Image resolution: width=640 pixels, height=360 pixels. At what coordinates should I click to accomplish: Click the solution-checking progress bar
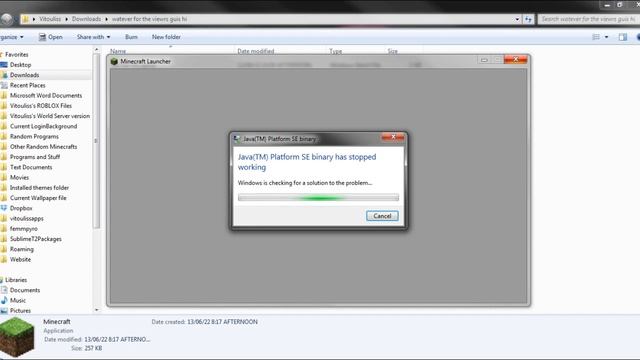(318, 198)
